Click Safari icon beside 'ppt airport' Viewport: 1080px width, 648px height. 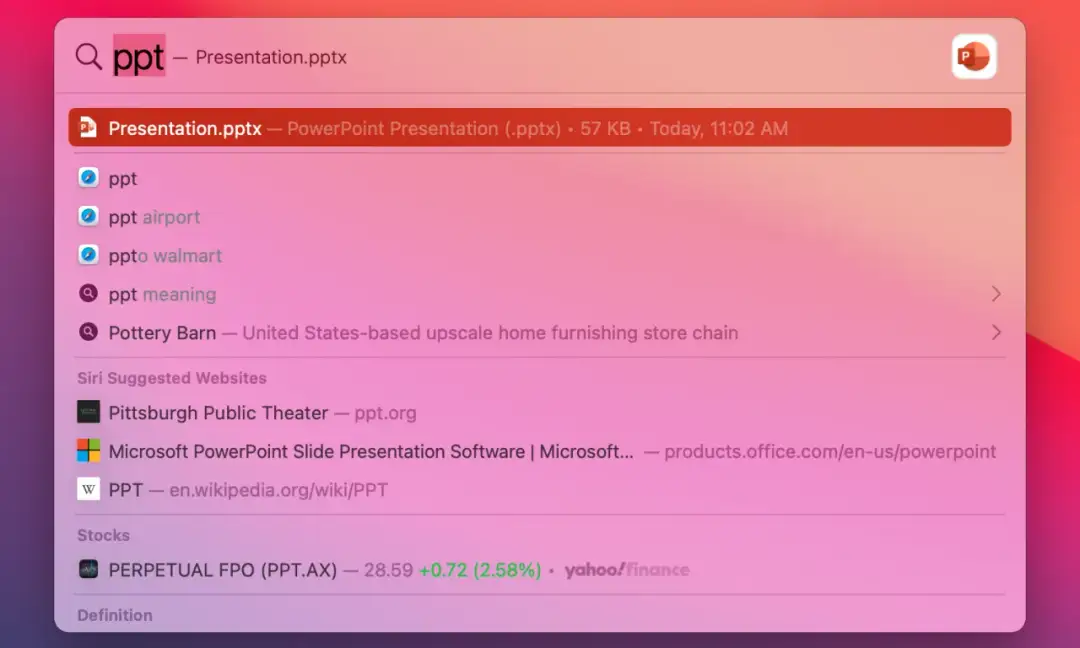89,217
